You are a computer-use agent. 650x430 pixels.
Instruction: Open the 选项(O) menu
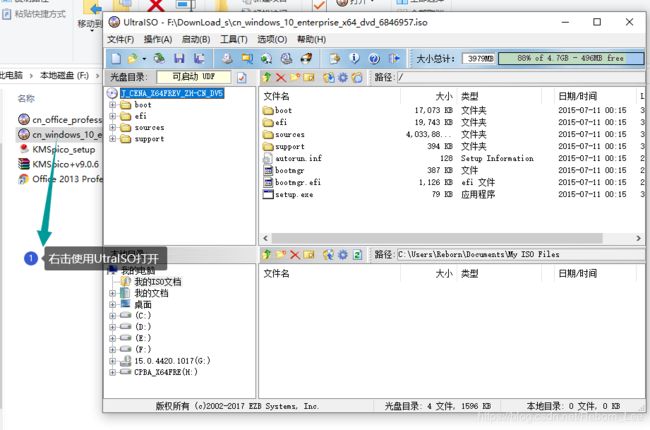(x=272, y=39)
